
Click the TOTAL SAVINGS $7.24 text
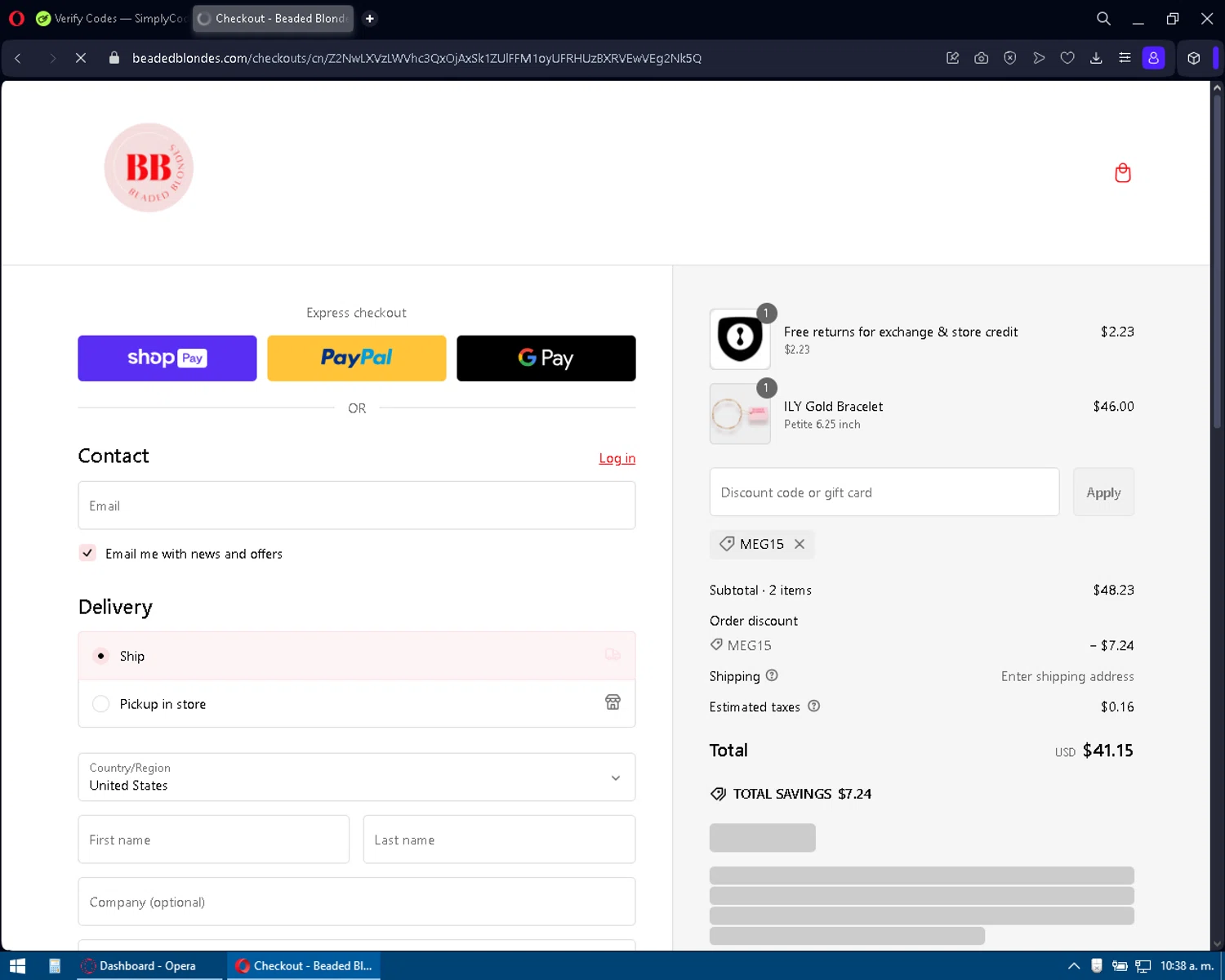click(802, 794)
